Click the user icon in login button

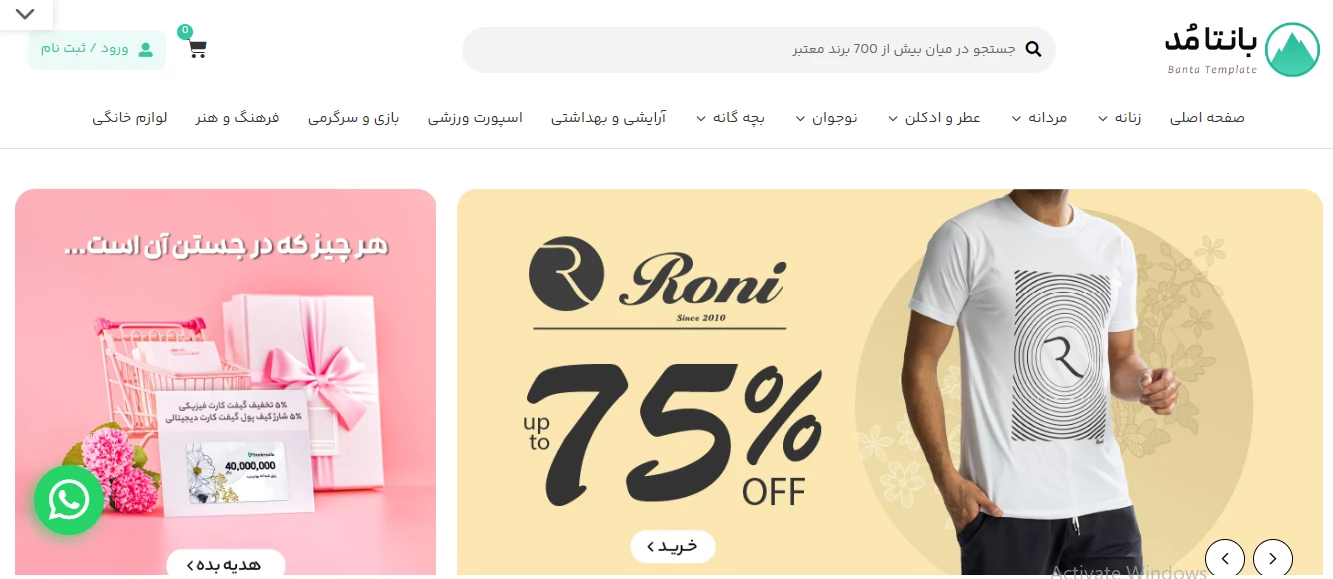tap(146, 49)
